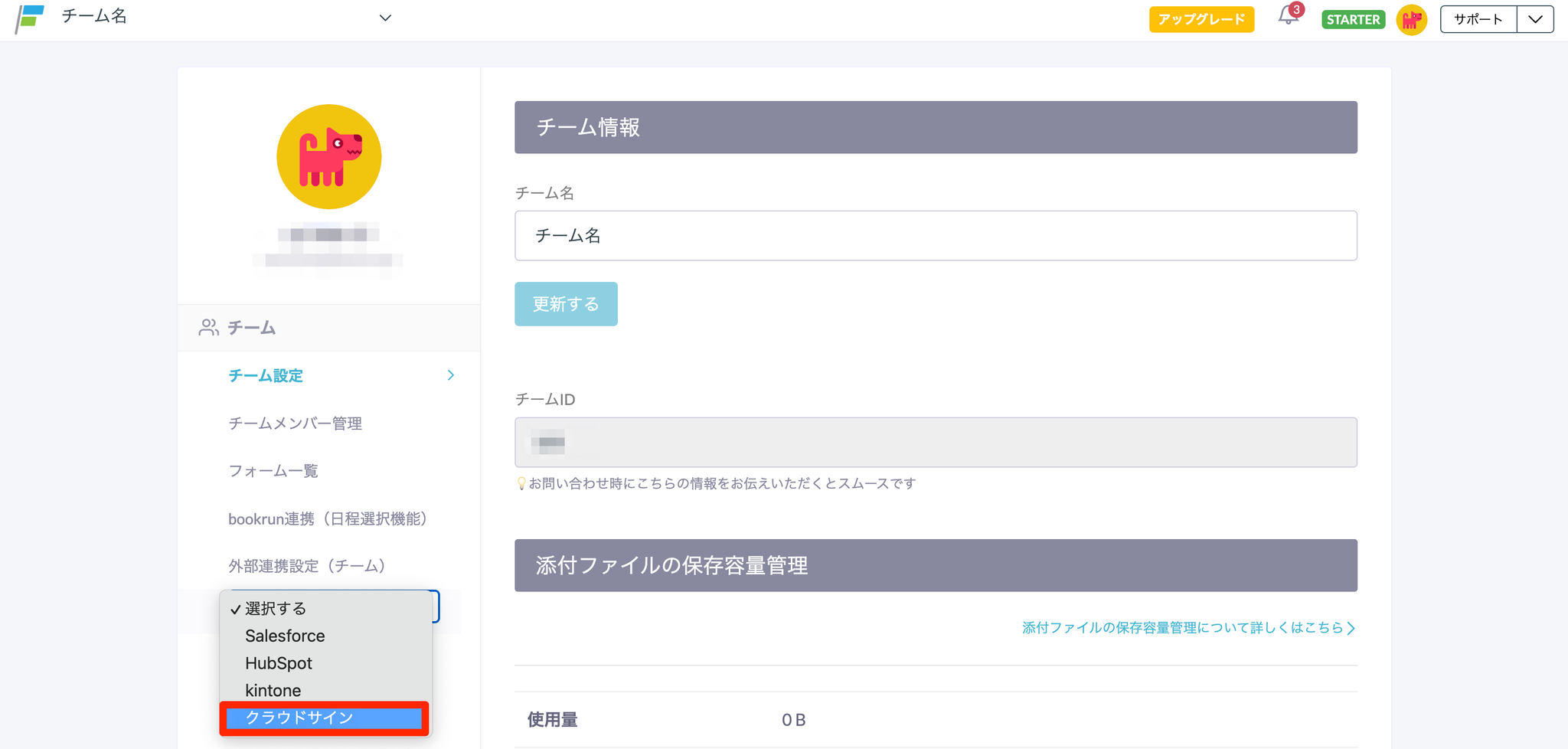The height and width of the screenshot is (749, 1568).
Task: Click the chevron beside チーム設定
Action: click(451, 375)
